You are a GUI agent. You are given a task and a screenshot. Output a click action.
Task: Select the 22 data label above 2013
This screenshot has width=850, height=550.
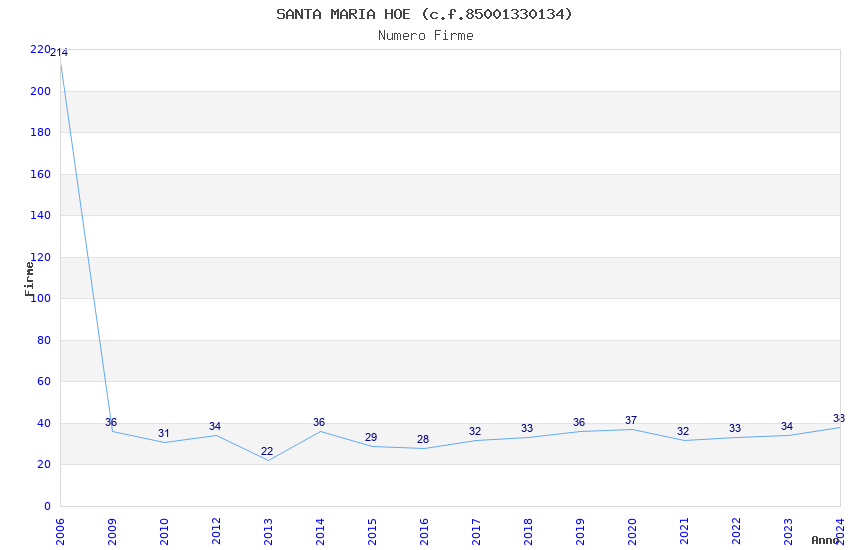[x=267, y=451]
